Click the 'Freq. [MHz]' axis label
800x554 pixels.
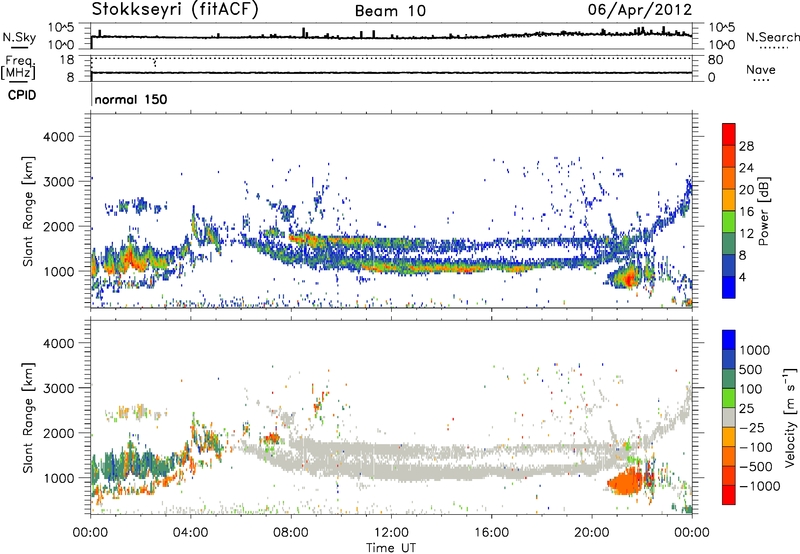[x=18, y=67]
